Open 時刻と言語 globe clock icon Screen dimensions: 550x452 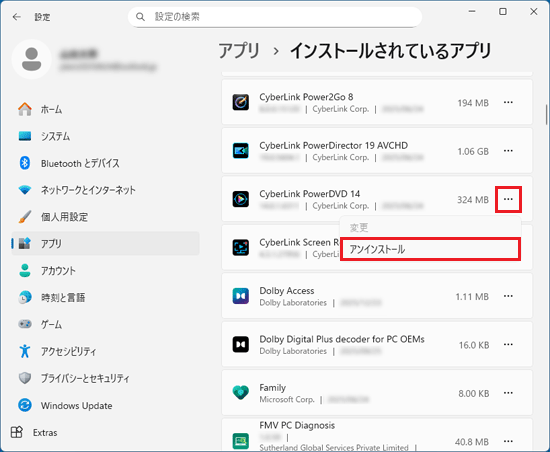(25, 297)
